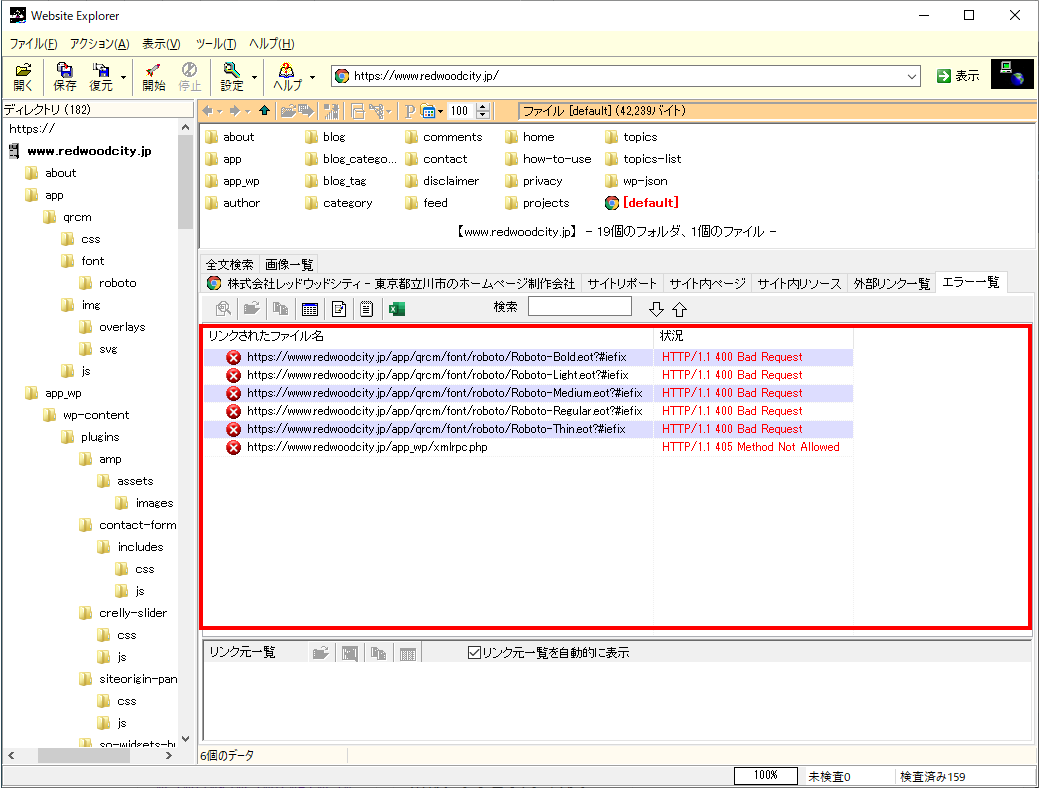Viewport: 1039px width, 789px height.
Task: Find next with the down arrow icon
Action: tap(656, 309)
